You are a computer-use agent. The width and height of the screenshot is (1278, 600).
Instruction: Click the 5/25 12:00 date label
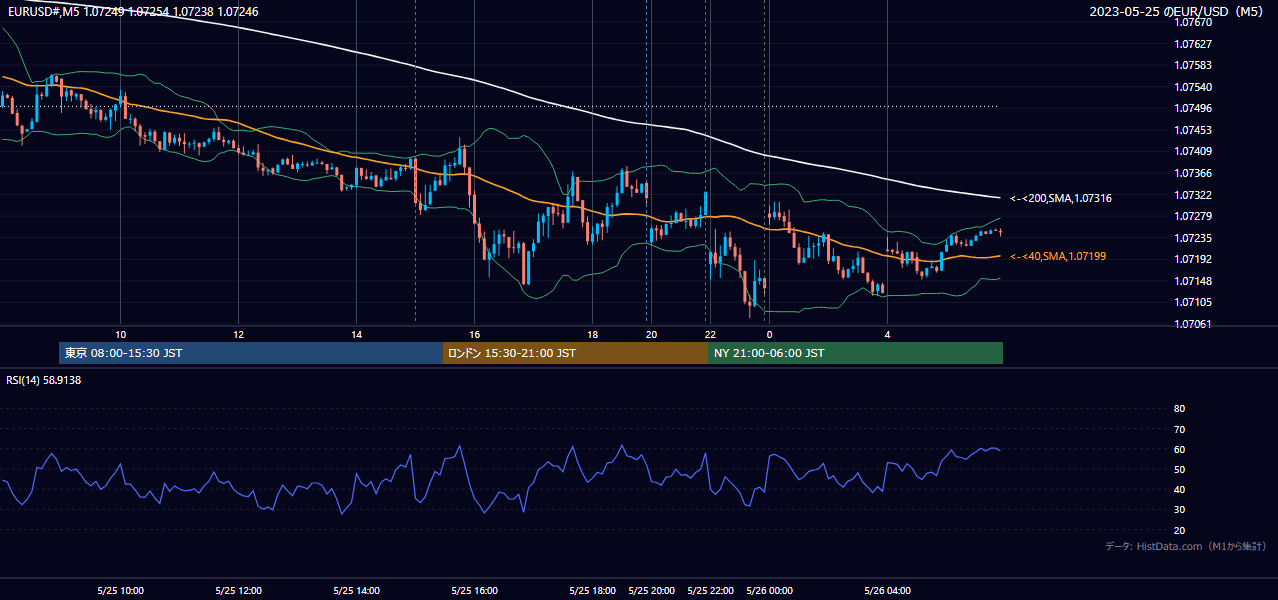click(x=238, y=590)
